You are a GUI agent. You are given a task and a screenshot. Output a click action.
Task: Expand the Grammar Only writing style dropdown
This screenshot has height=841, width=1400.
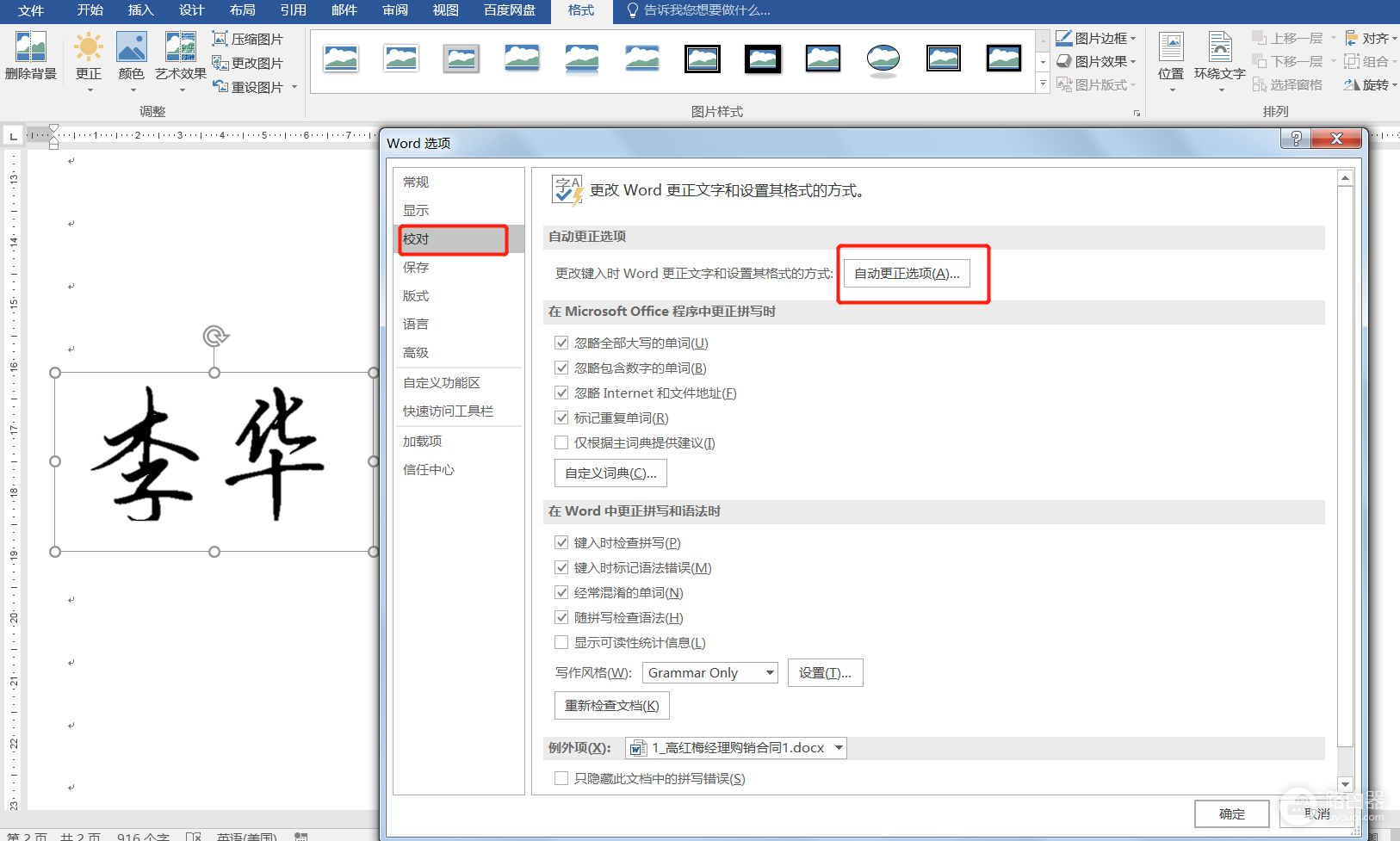point(770,673)
